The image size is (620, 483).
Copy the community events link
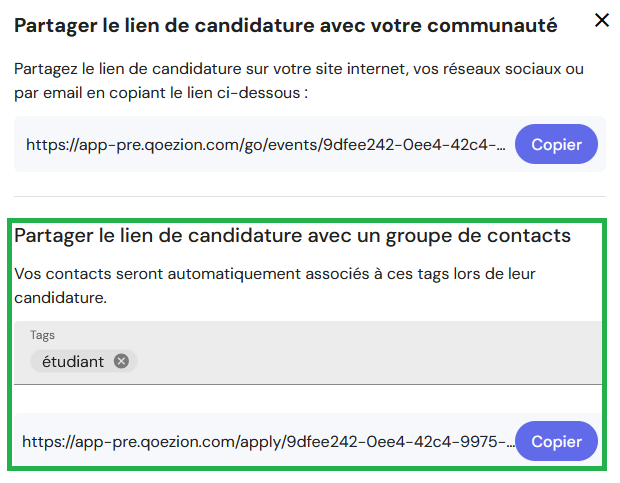click(x=556, y=144)
